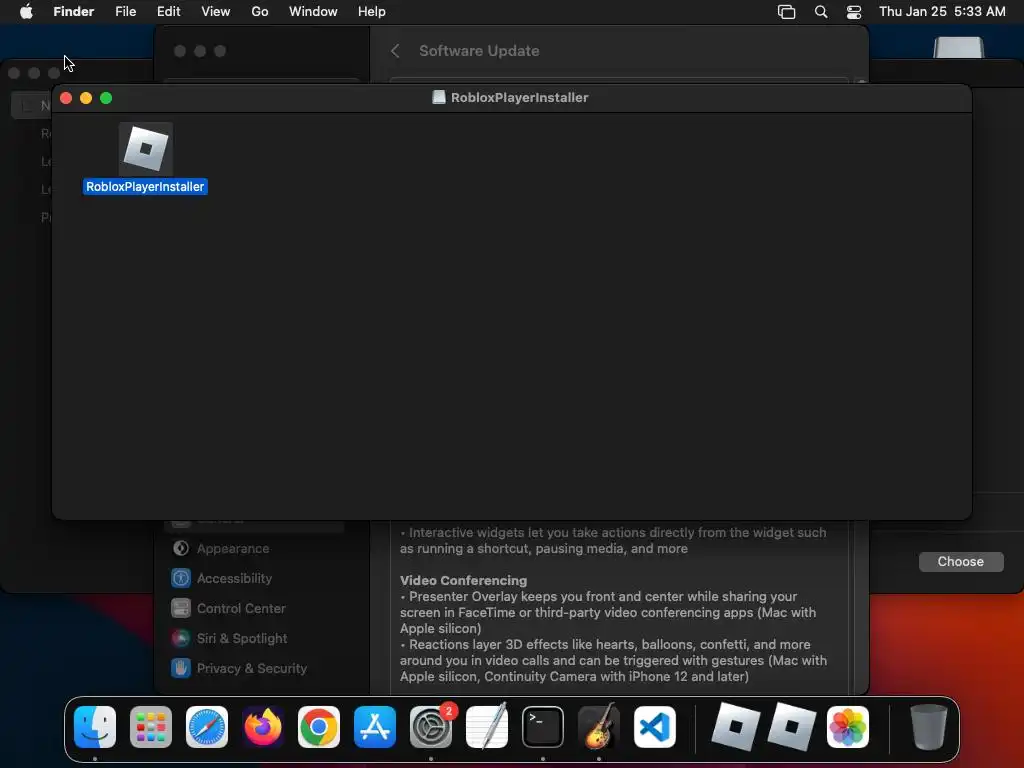Screen dimensions: 1024x768
Task: Open the Edit menu
Action: (x=168, y=12)
